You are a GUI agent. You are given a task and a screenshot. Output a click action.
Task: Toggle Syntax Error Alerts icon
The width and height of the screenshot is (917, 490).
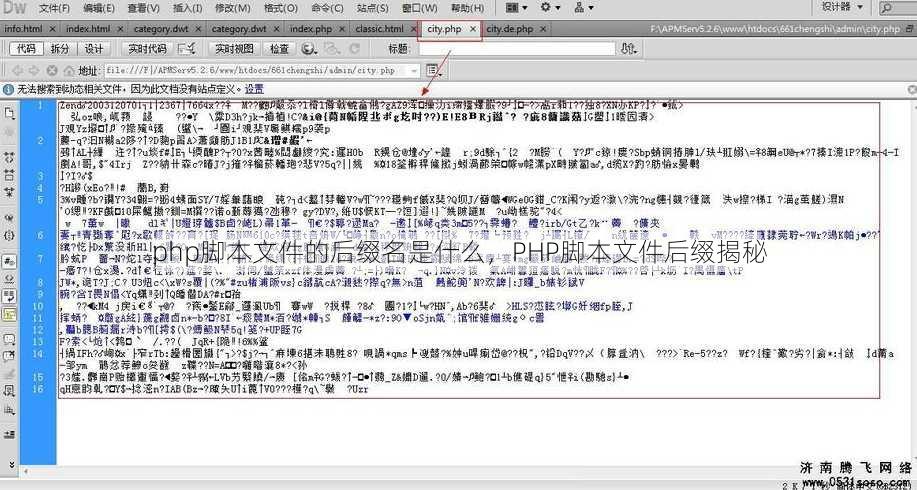9,314
